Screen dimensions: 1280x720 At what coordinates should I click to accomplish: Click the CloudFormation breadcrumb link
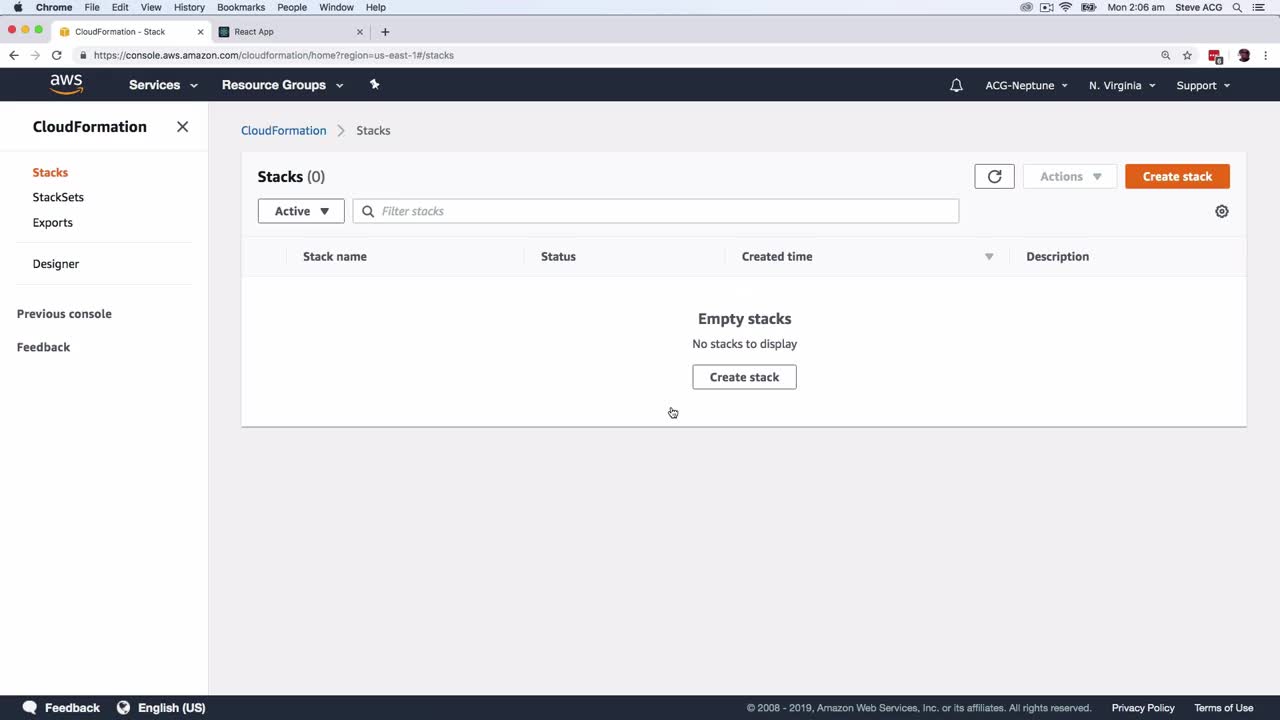pos(283,131)
